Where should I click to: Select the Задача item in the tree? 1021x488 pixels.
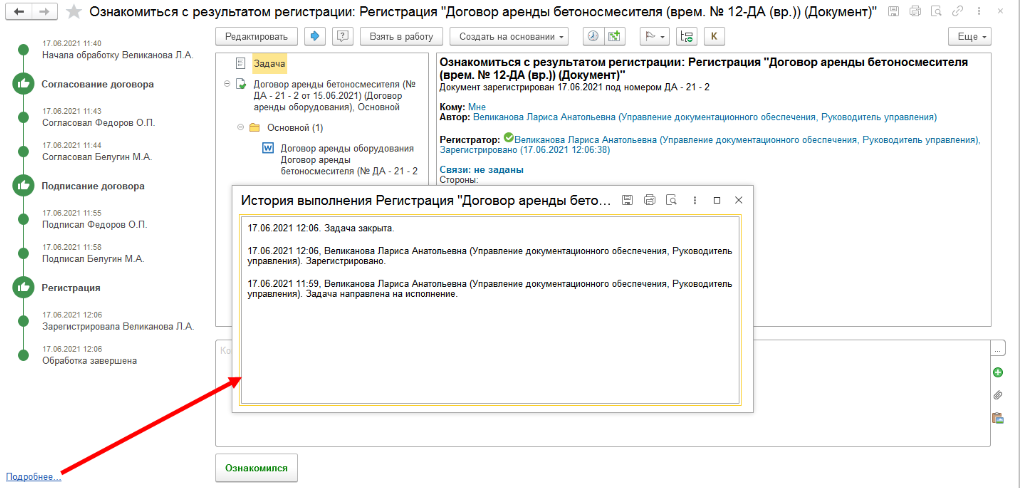pos(269,63)
